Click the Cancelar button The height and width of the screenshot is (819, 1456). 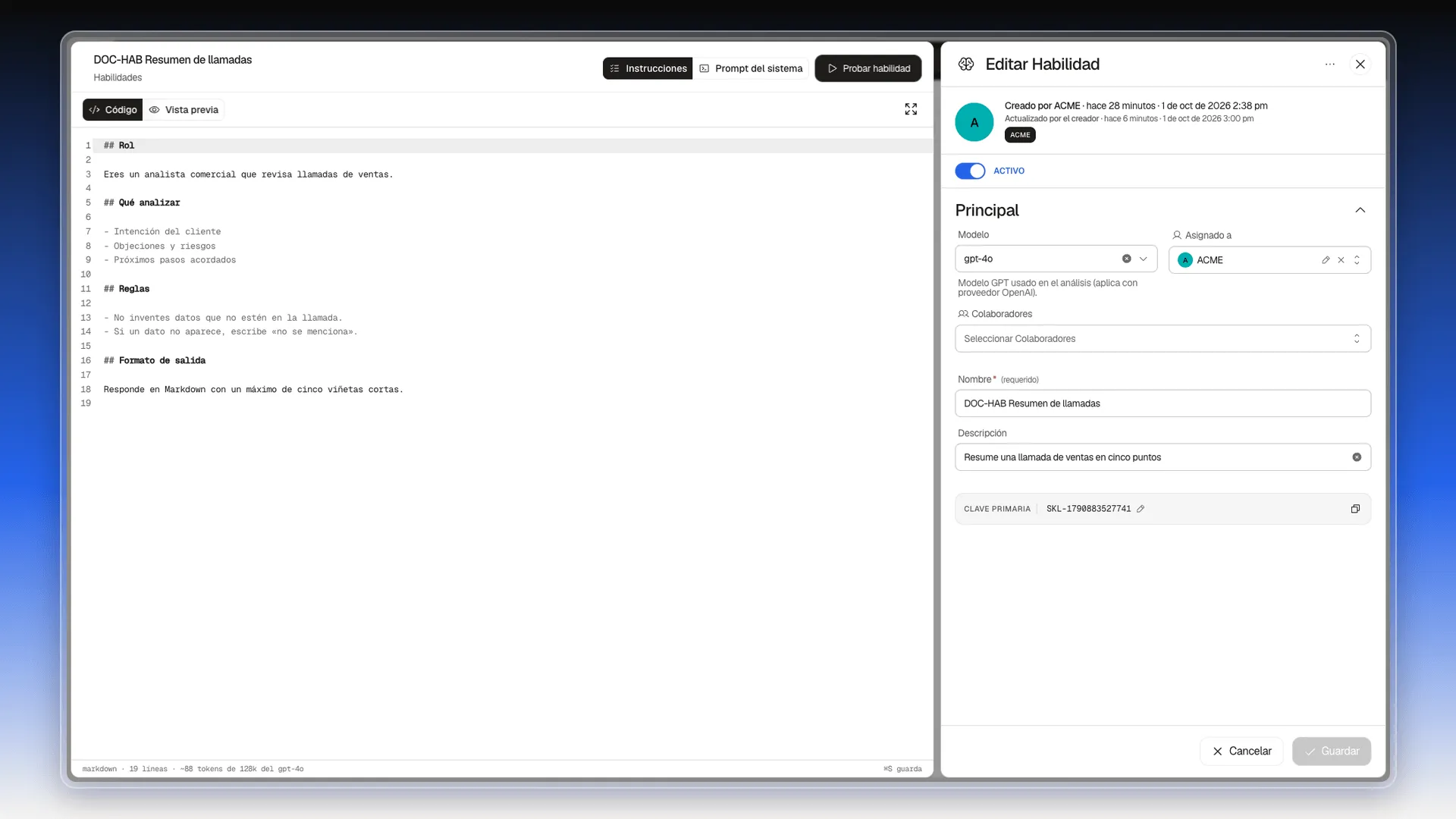tap(1241, 751)
